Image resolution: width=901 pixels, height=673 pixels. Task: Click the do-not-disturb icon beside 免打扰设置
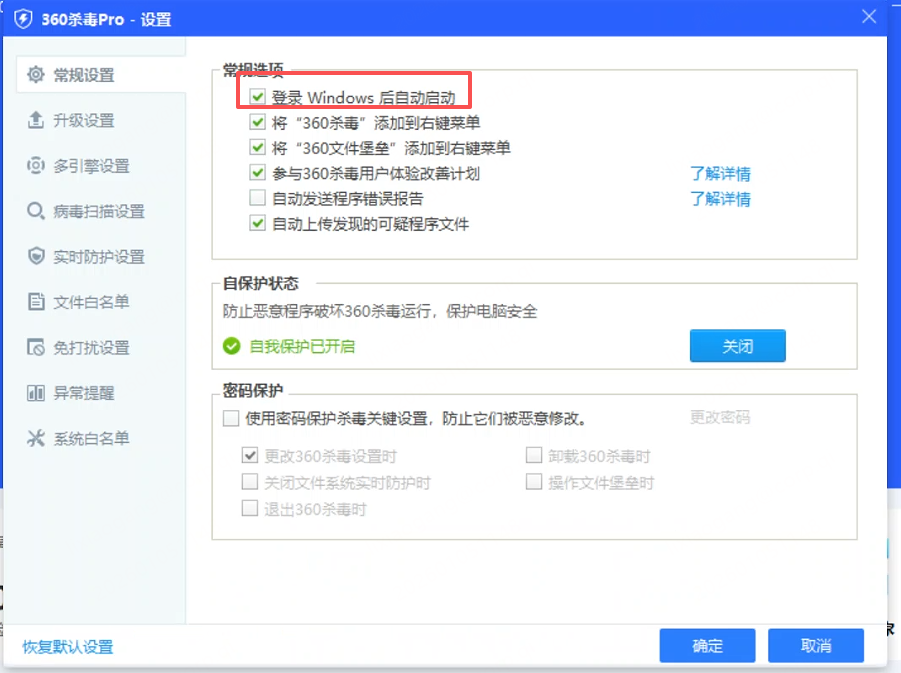tap(36, 348)
